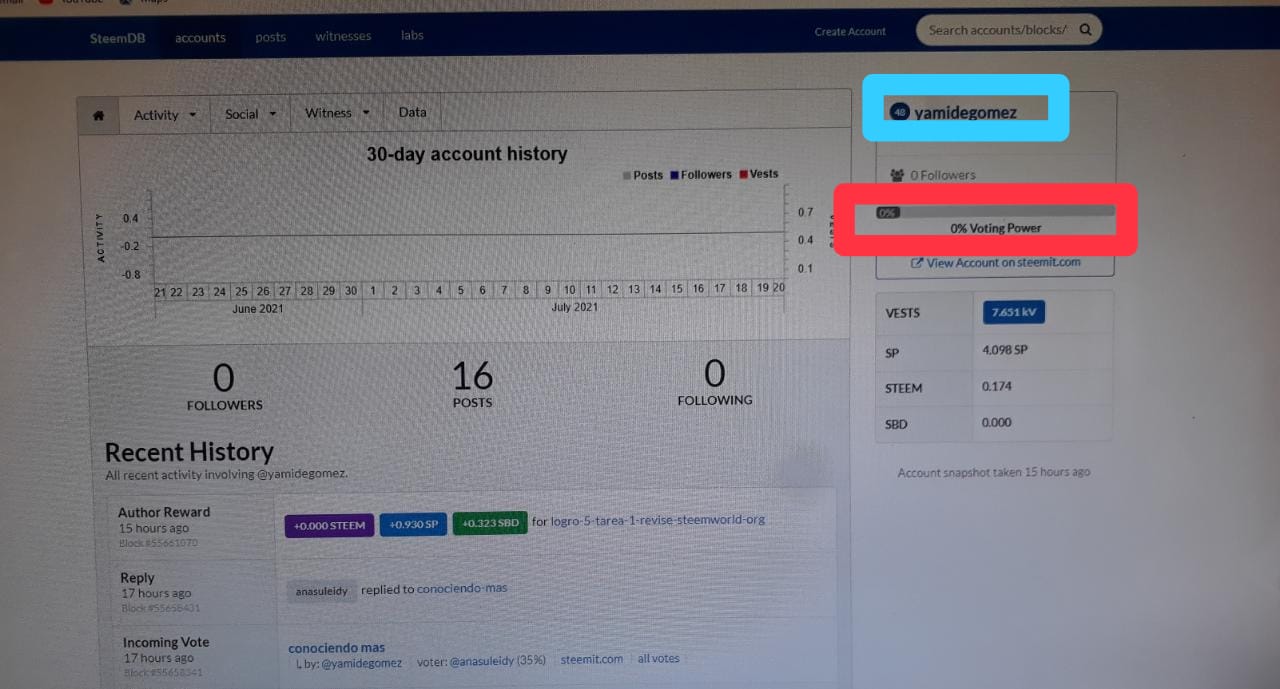Click the Author Reward row label
This screenshot has height=689, width=1280.
[x=164, y=512]
